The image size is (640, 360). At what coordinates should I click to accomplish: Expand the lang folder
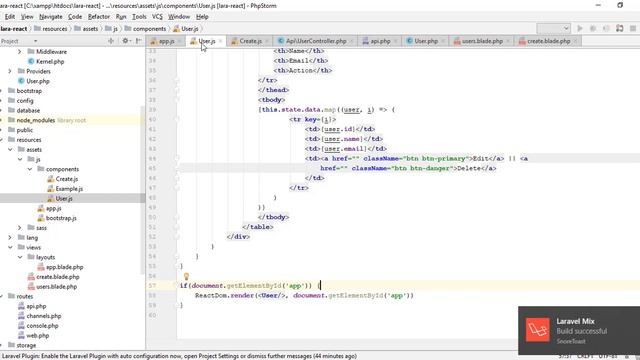tap(10, 238)
